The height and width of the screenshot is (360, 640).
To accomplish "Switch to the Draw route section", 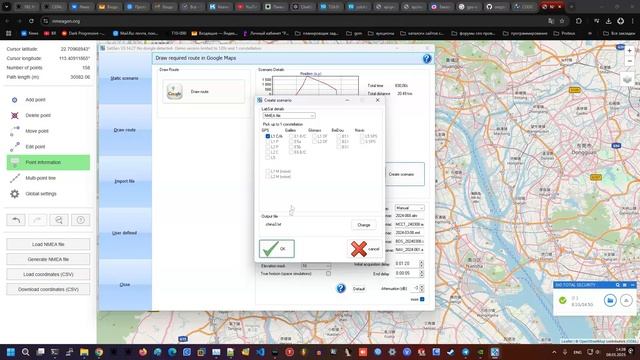I will coord(125,130).
